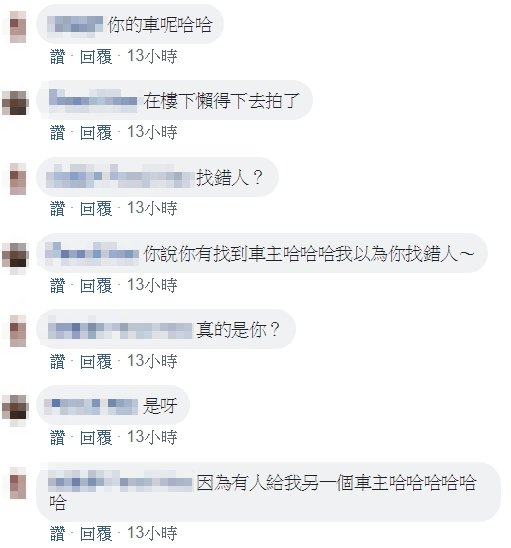The image size is (511, 548).
Task: Like the comment "你的車呢哈哈"
Action: (x=58, y=56)
